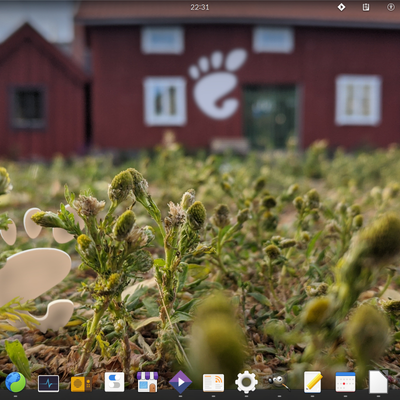Click the running indicator under Settings gear
Image resolution: width=400 pixels, height=400 pixels.
246,396
